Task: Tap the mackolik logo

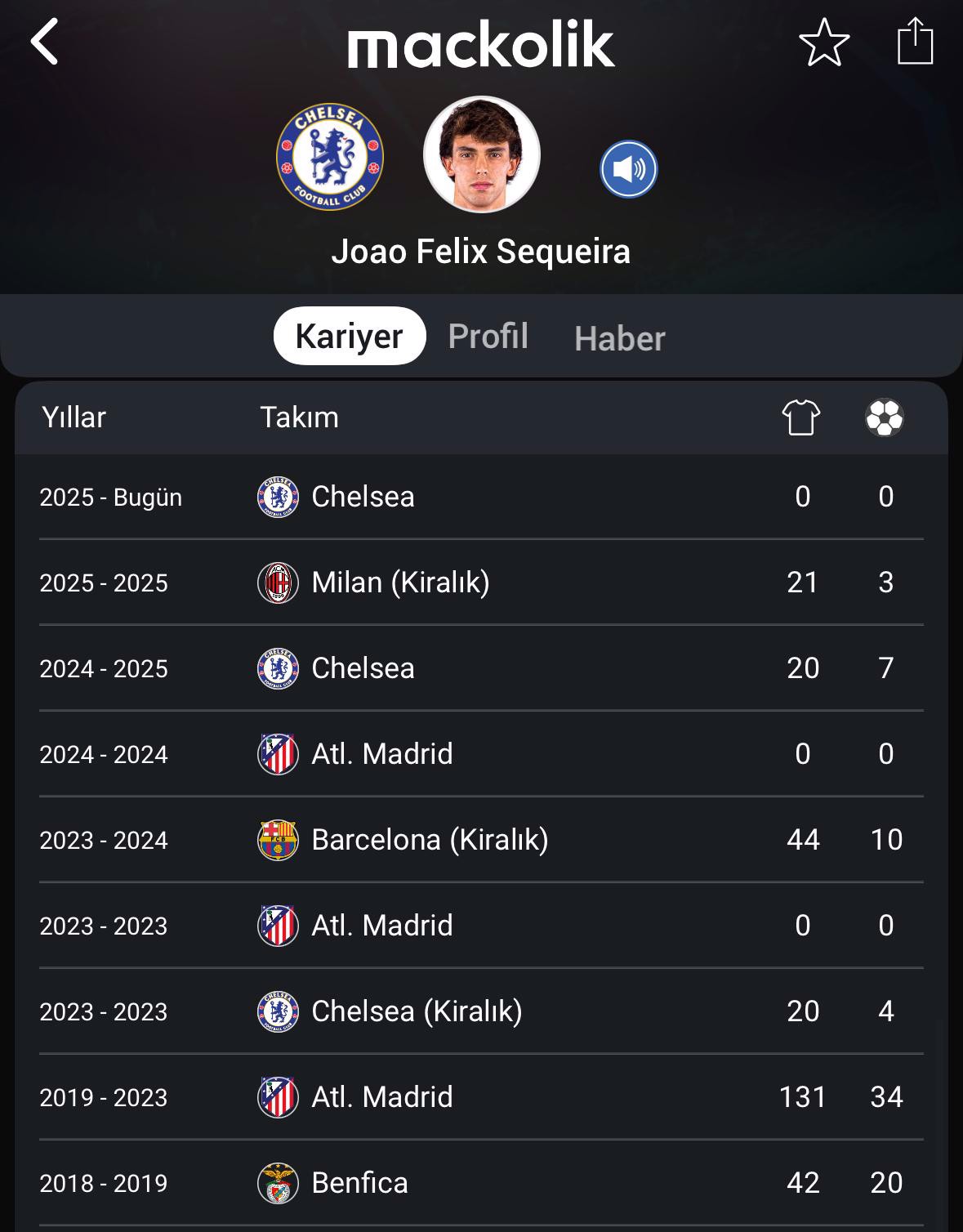Action: [481, 47]
